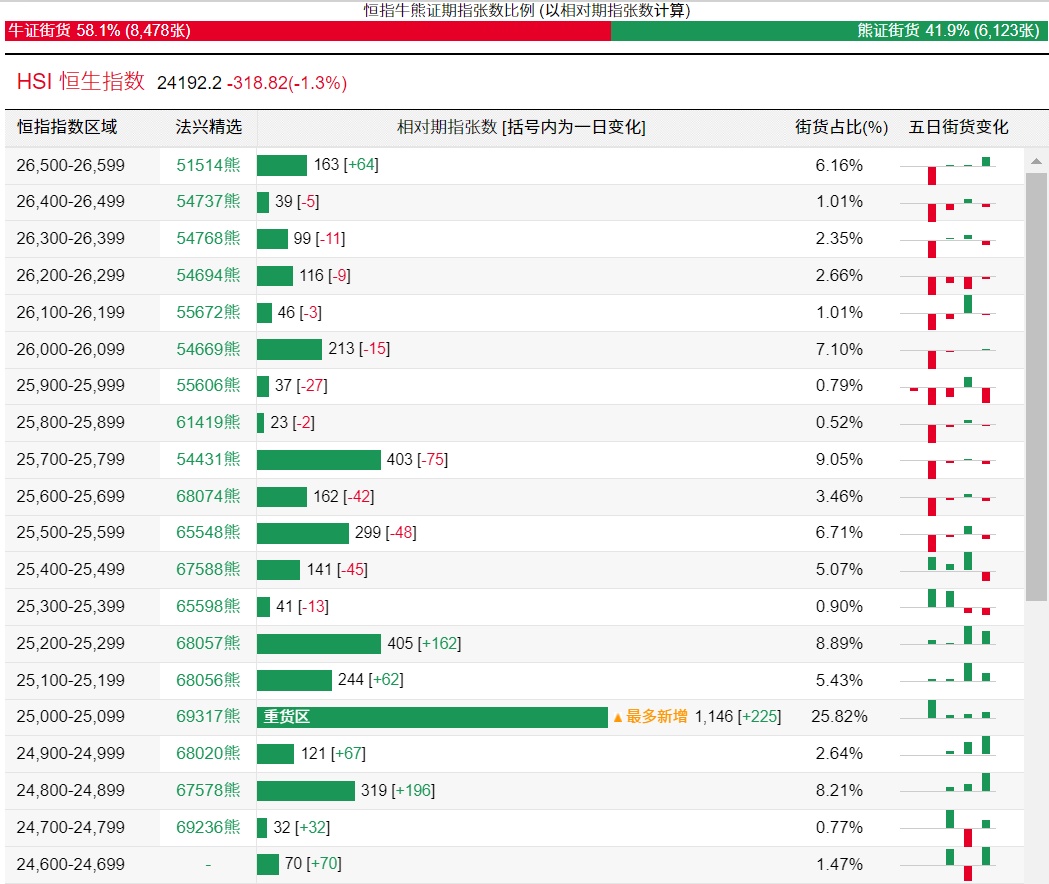1049x884 pixels.
Task: Click the red 牛证街货 58.1% bar
Action: 305,31
